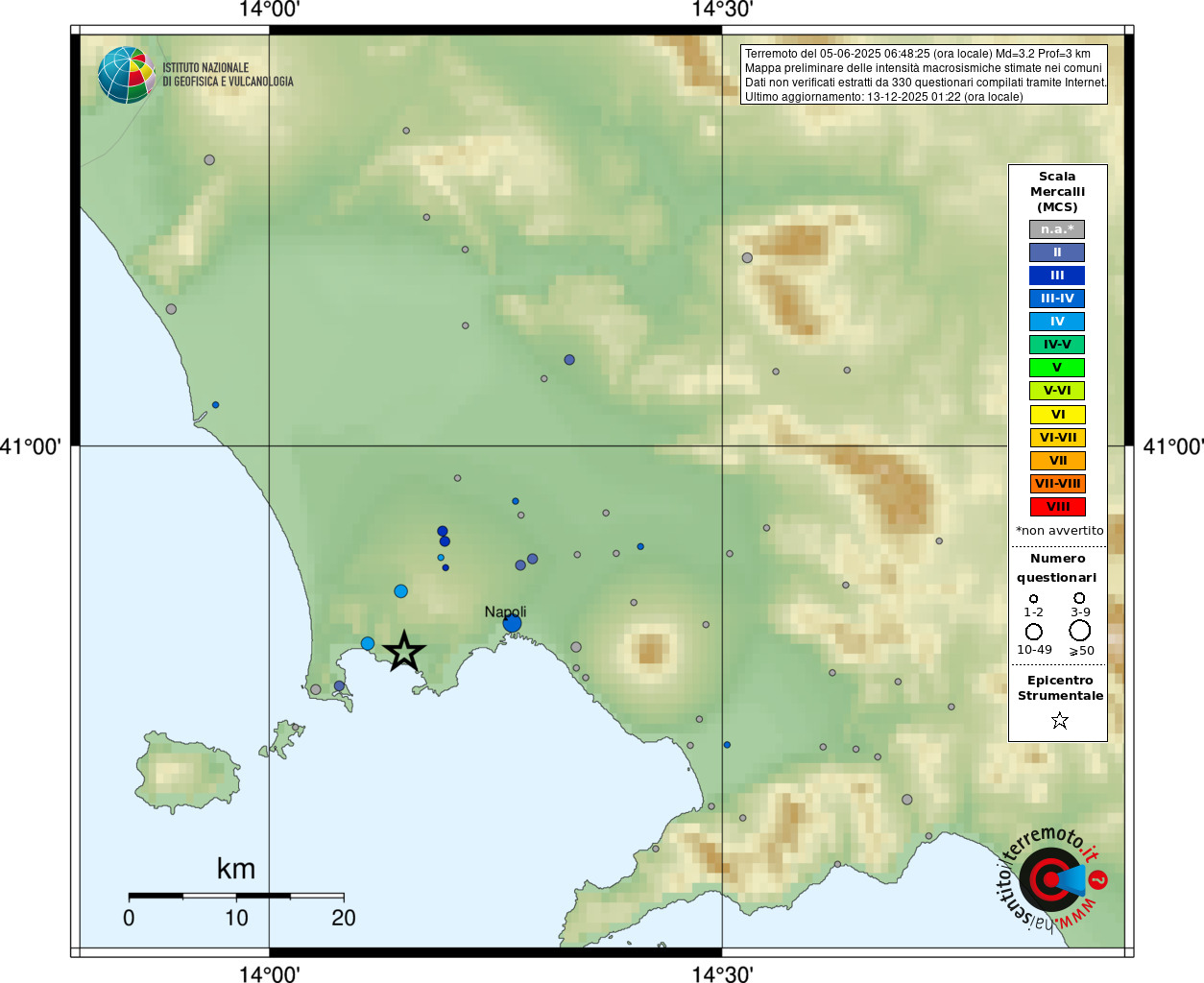
Task: Select the III-IV intensity swatch
Action: click(x=1057, y=299)
